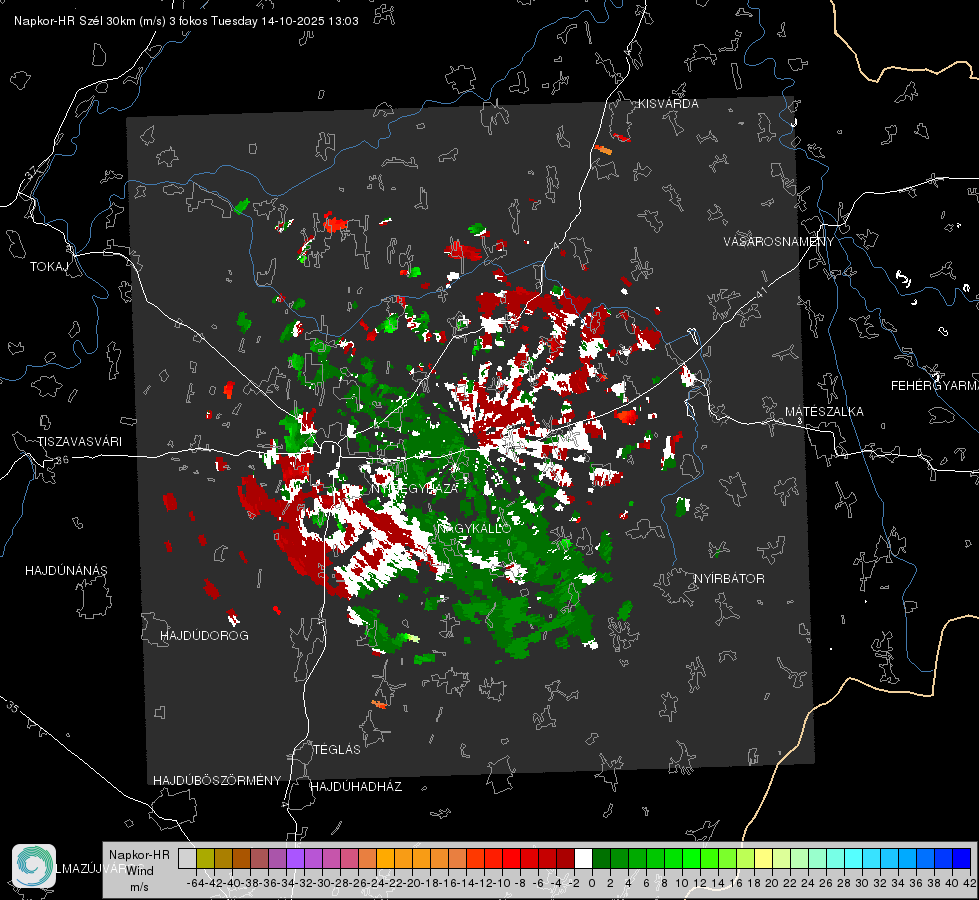Viewport: 979px width, 900px height.
Task: Click the HAJDÚNÁNÁS town label
Action: [66, 571]
